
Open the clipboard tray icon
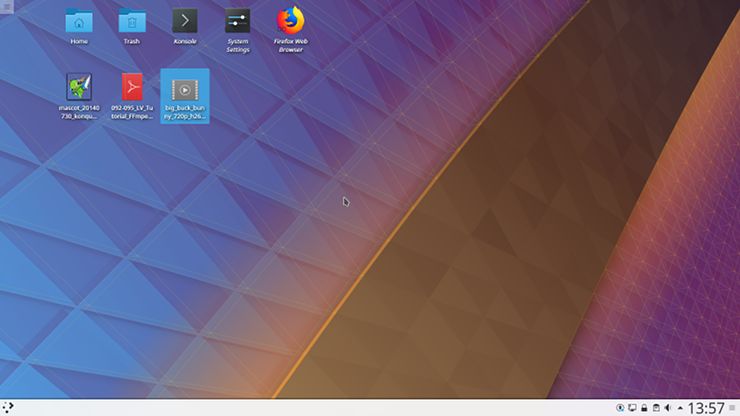(656, 408)
